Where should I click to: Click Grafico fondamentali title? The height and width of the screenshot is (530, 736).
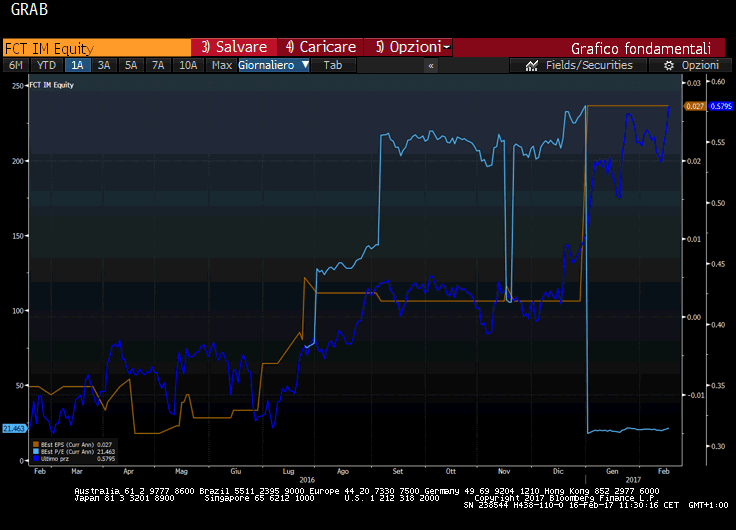point(640,47)
